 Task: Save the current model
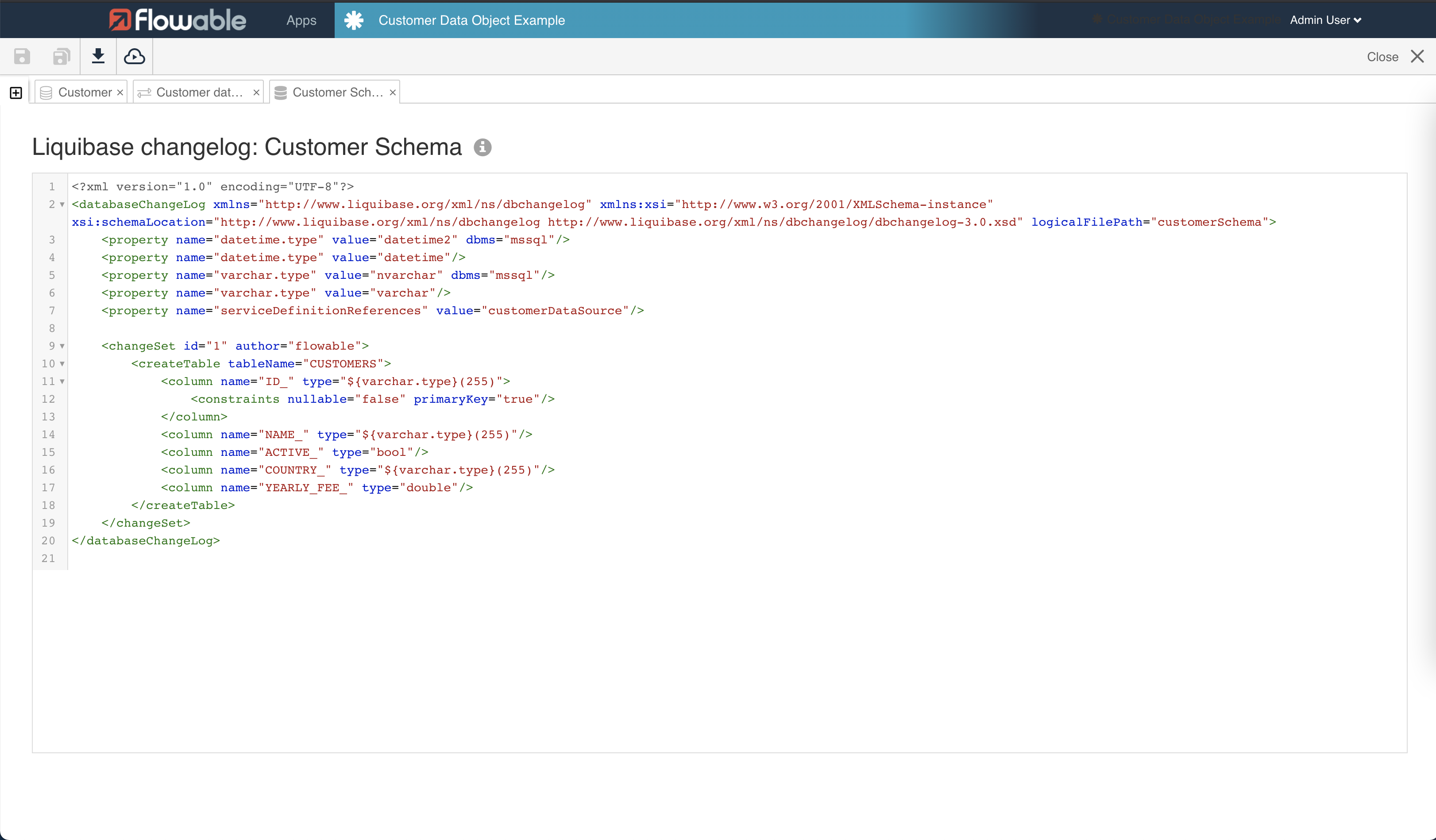point(22,56)
